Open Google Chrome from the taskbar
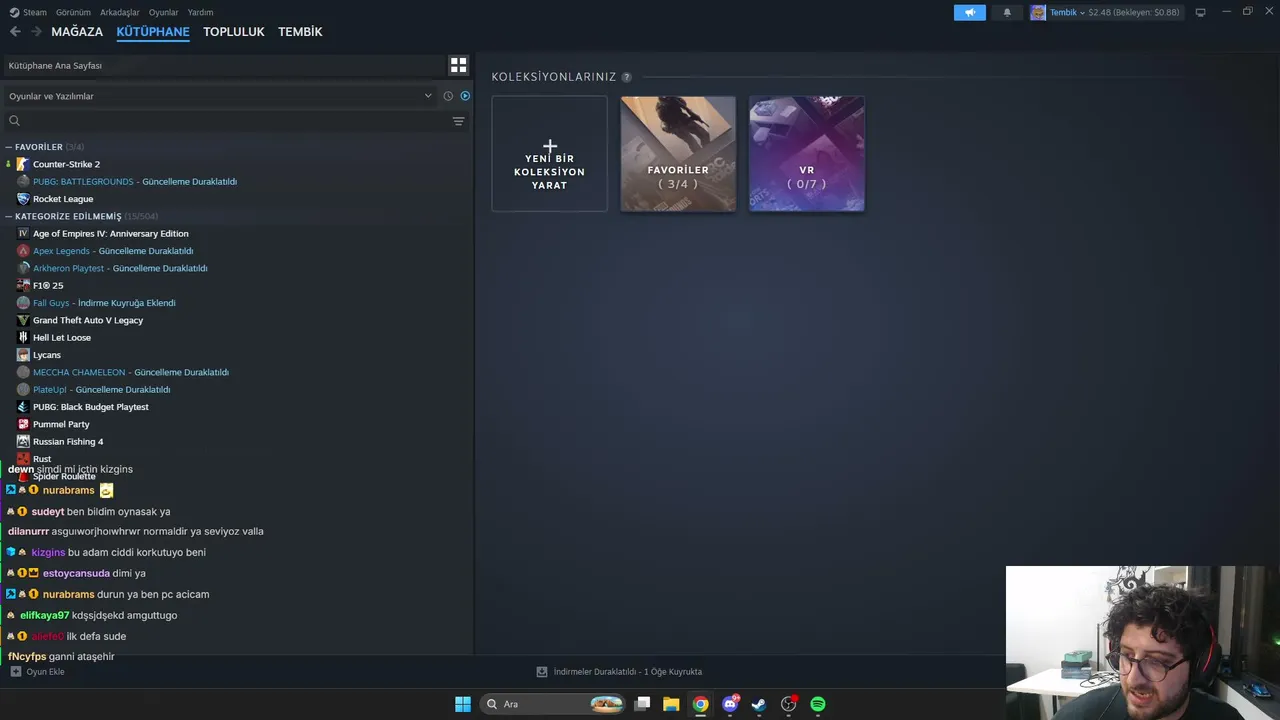1280x720 pixels. pyautogui.click(x=700, y=704)
